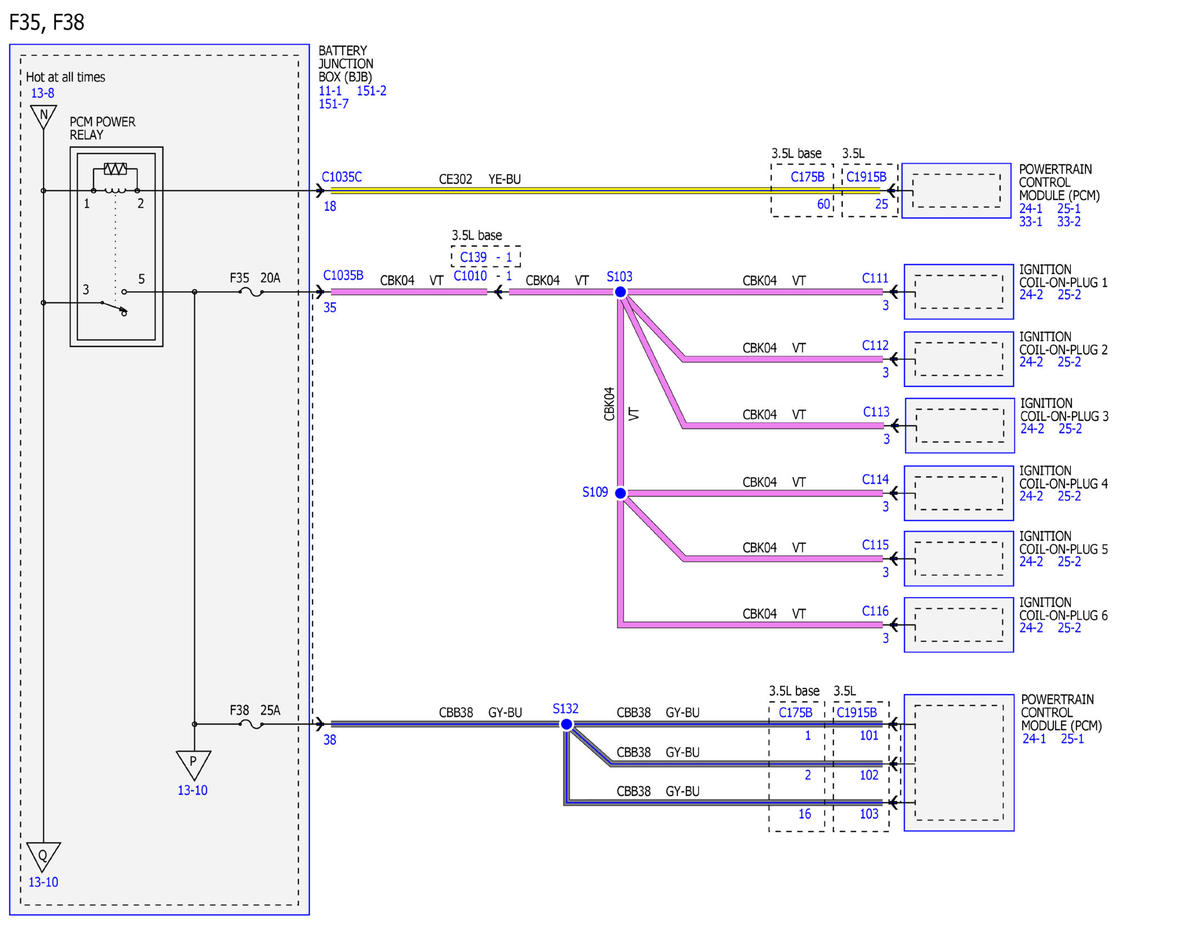
Task: Open the C1915B link above pin 25
Action: coord(866,177)
